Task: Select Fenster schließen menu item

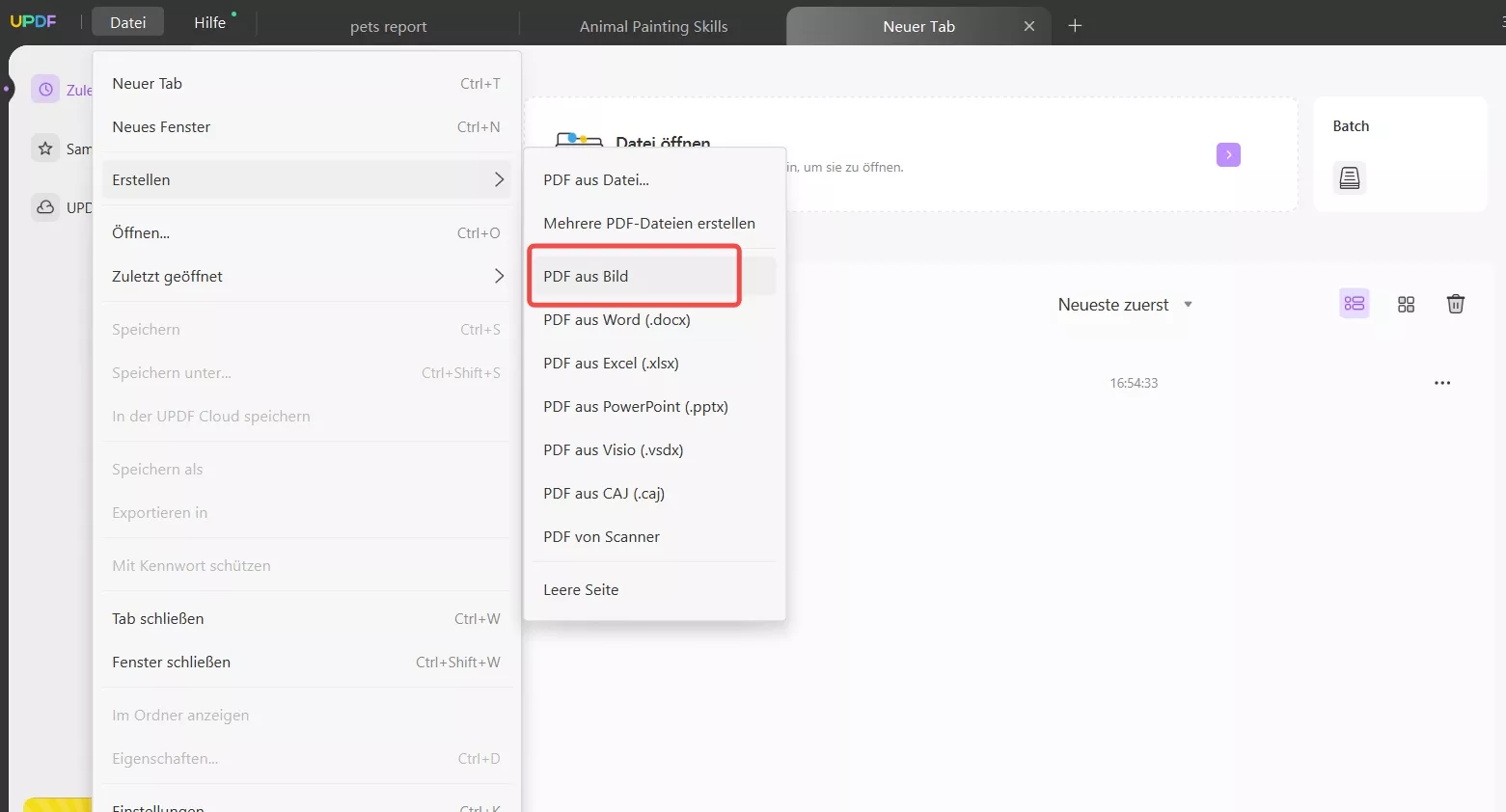Action: click(306, 662)
